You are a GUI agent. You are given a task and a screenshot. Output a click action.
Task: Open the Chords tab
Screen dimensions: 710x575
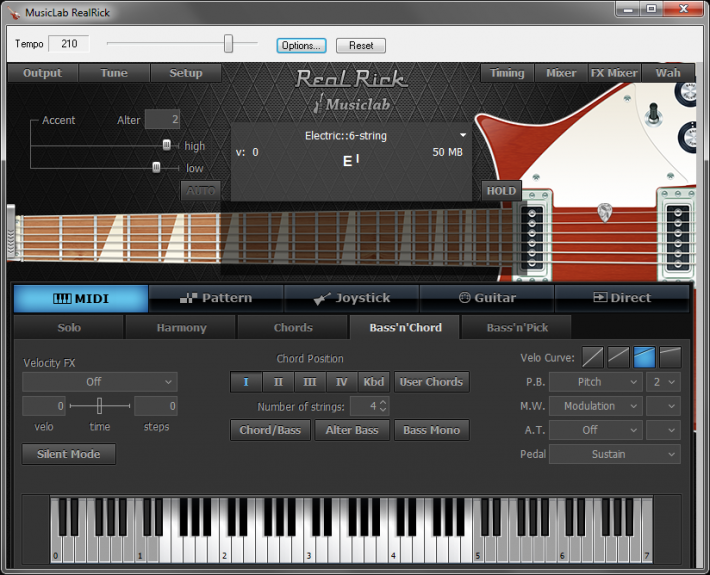click(293, 327)
